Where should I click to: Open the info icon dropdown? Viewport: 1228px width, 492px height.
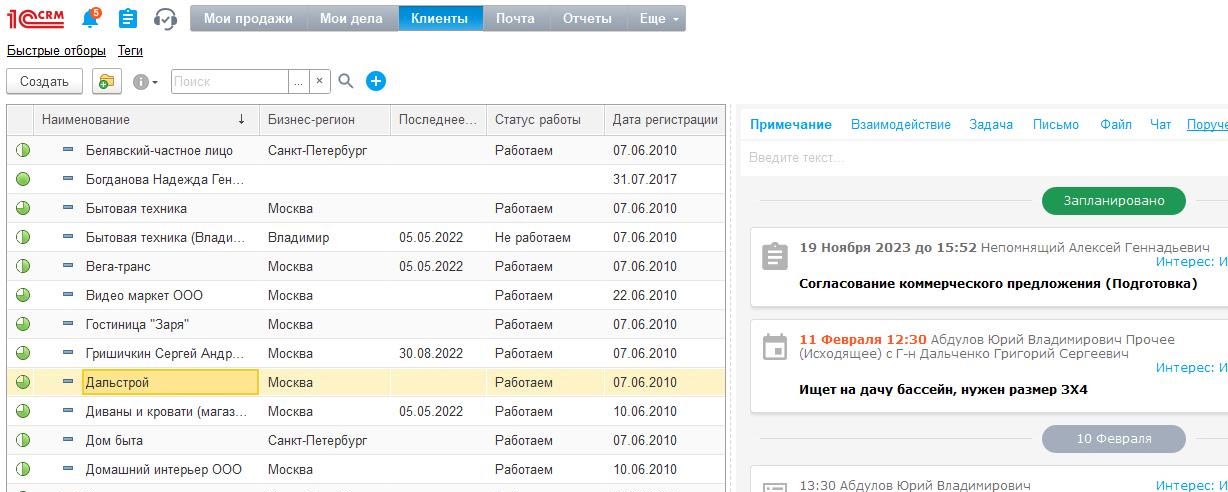tap(145, 81)
